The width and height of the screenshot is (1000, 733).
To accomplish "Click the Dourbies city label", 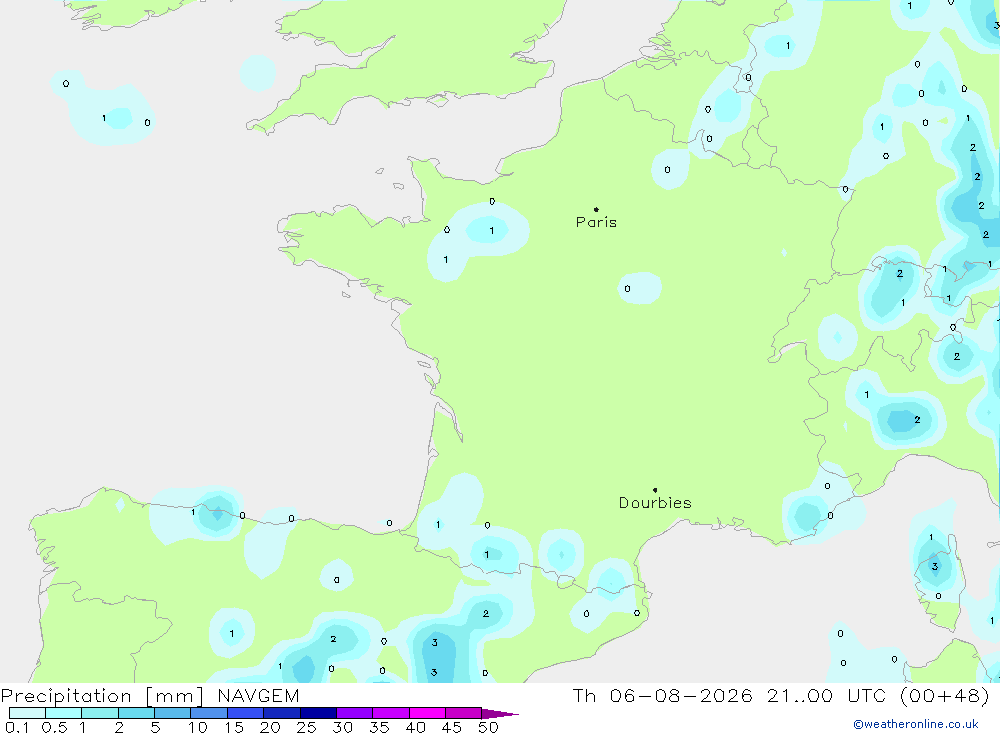I will pos(655,503).
